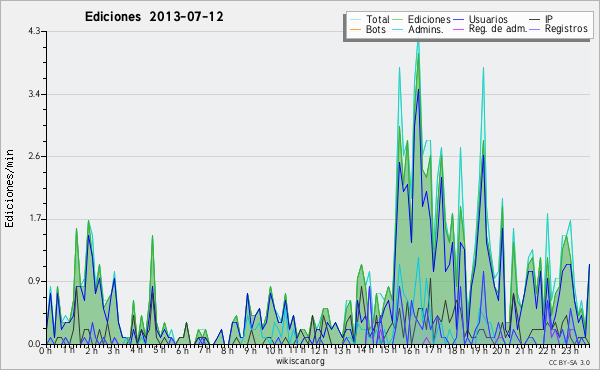Click the y-axis value 0.0
The image size is (600, 370).
[34, 344]
